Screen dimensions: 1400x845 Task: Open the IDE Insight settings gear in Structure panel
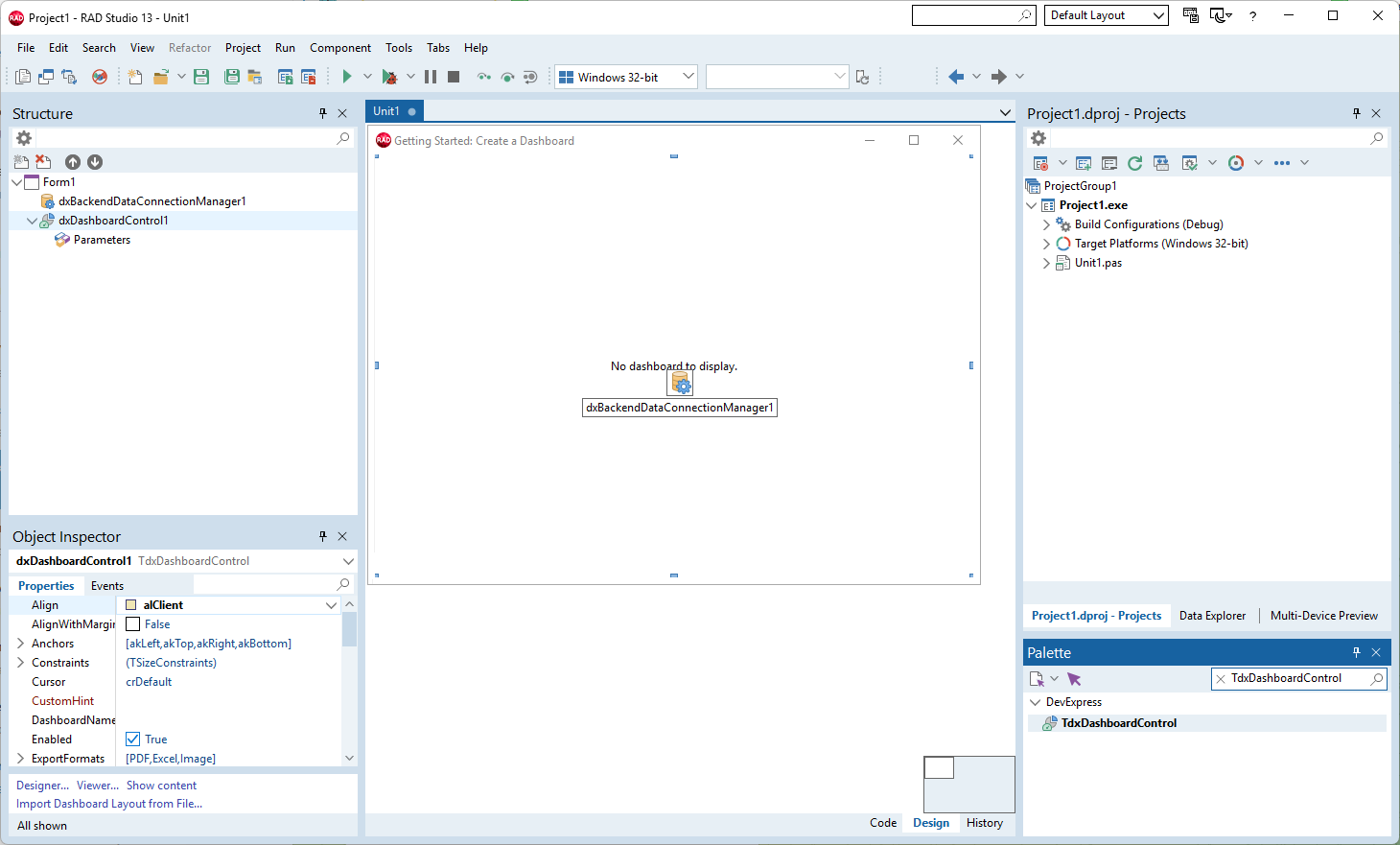click(x=23, y=137)
